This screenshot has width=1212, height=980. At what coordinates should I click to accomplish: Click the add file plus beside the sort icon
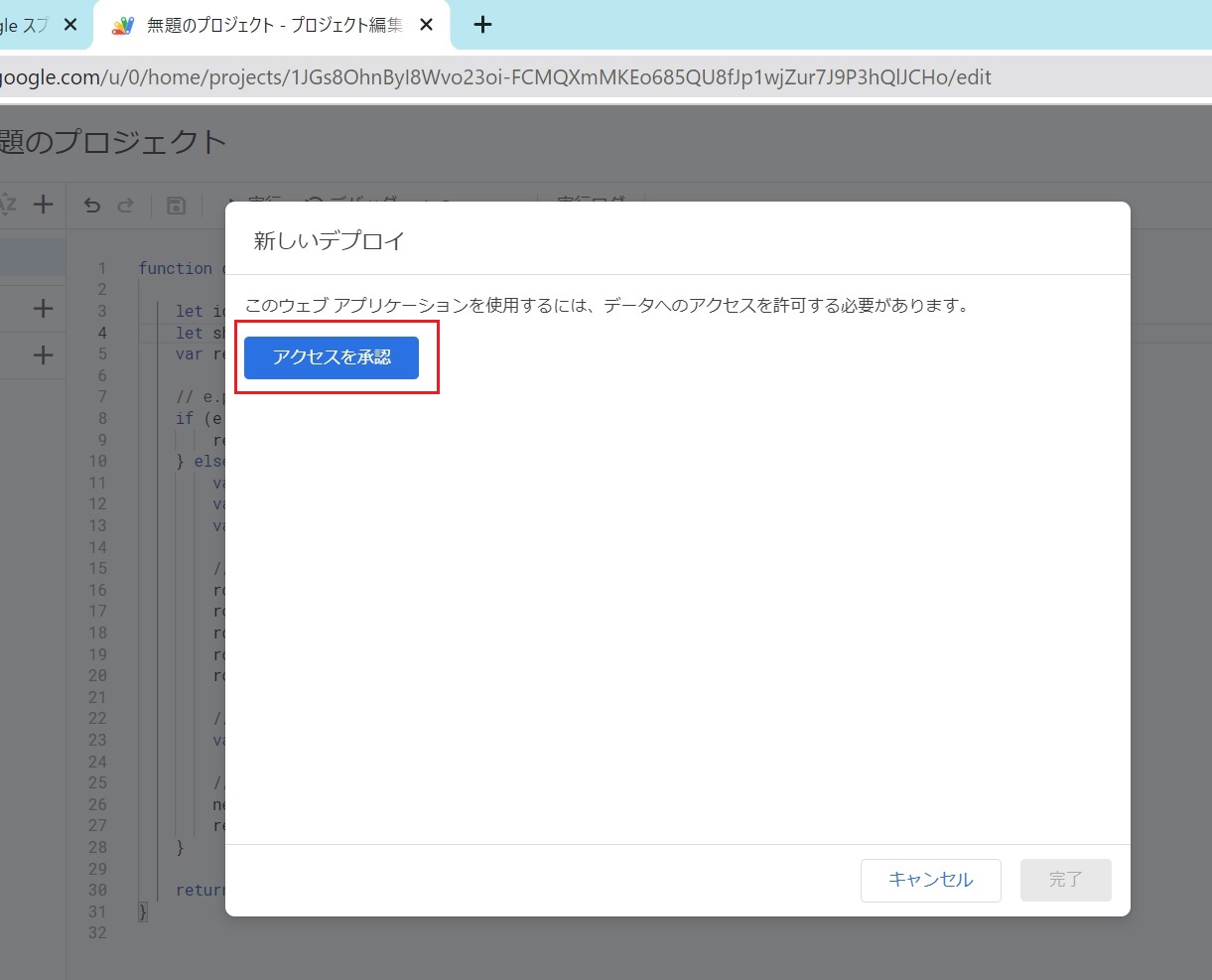coord(43,205)
